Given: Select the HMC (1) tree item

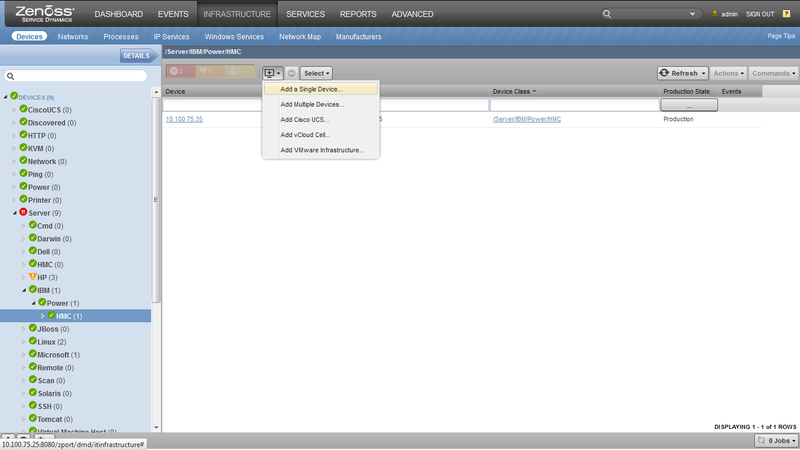Looking at the screenshot, I should point(76,316).
